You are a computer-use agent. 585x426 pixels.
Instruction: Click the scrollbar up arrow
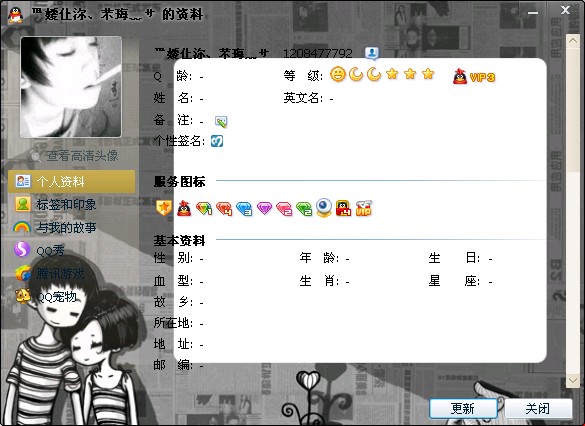(x=573, y=41)
